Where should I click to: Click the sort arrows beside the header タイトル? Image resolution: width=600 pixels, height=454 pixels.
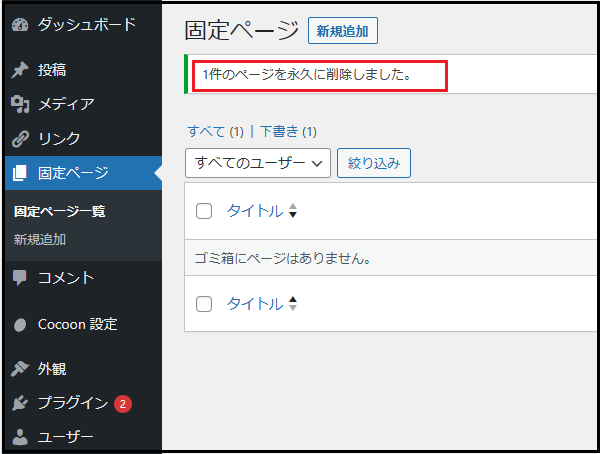293,211
